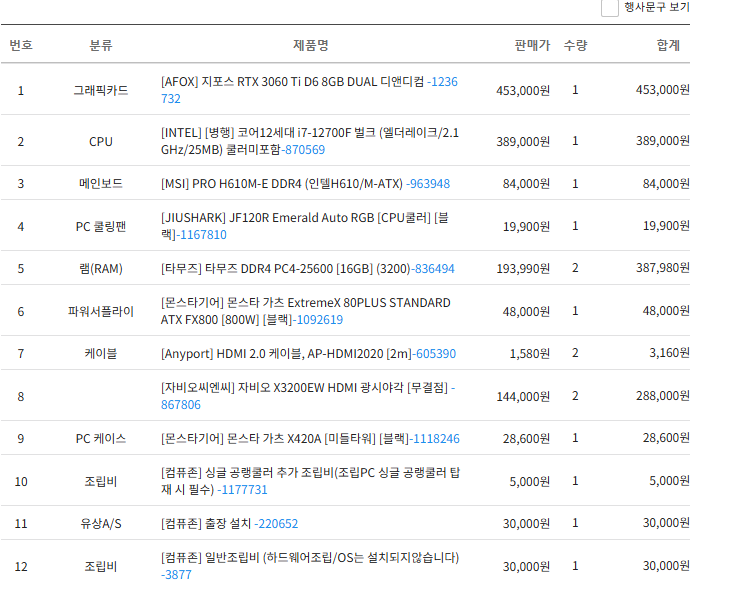Screen dimensions: 744x589
Task: Click the 판매가 column header
Action: coord(532,45)
